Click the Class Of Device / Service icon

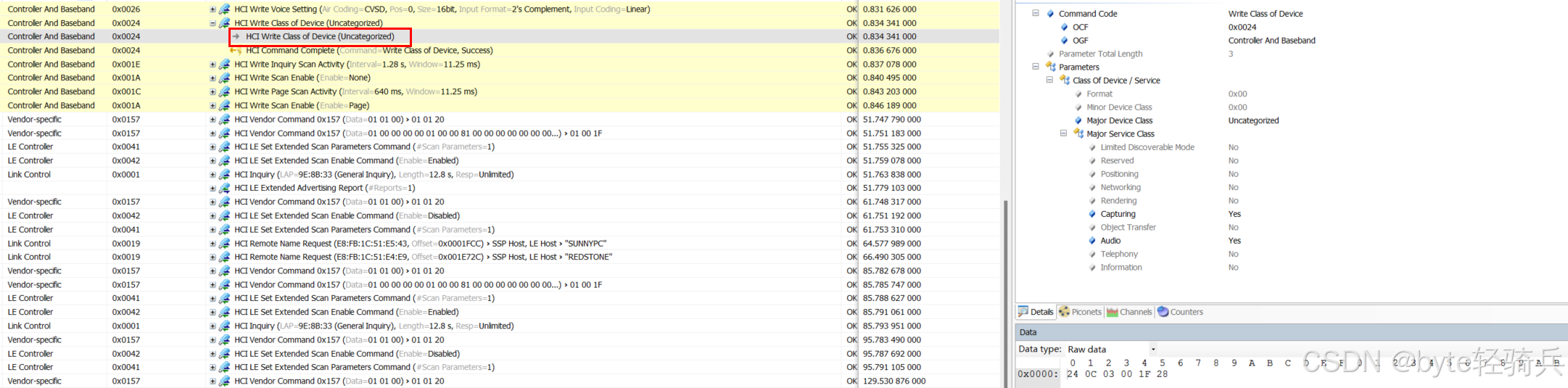[1064, 80]
